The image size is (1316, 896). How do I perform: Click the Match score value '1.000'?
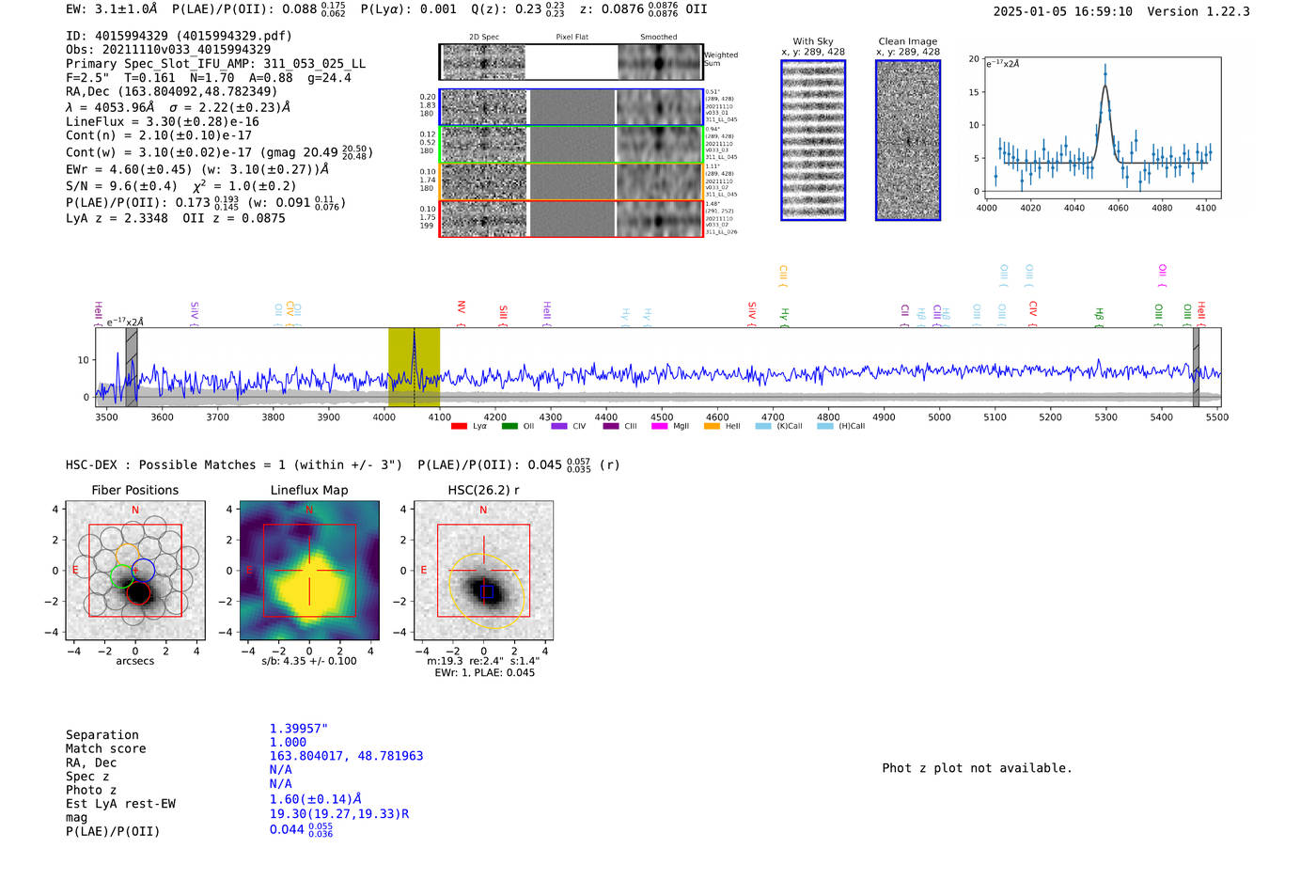pos(288,742)
